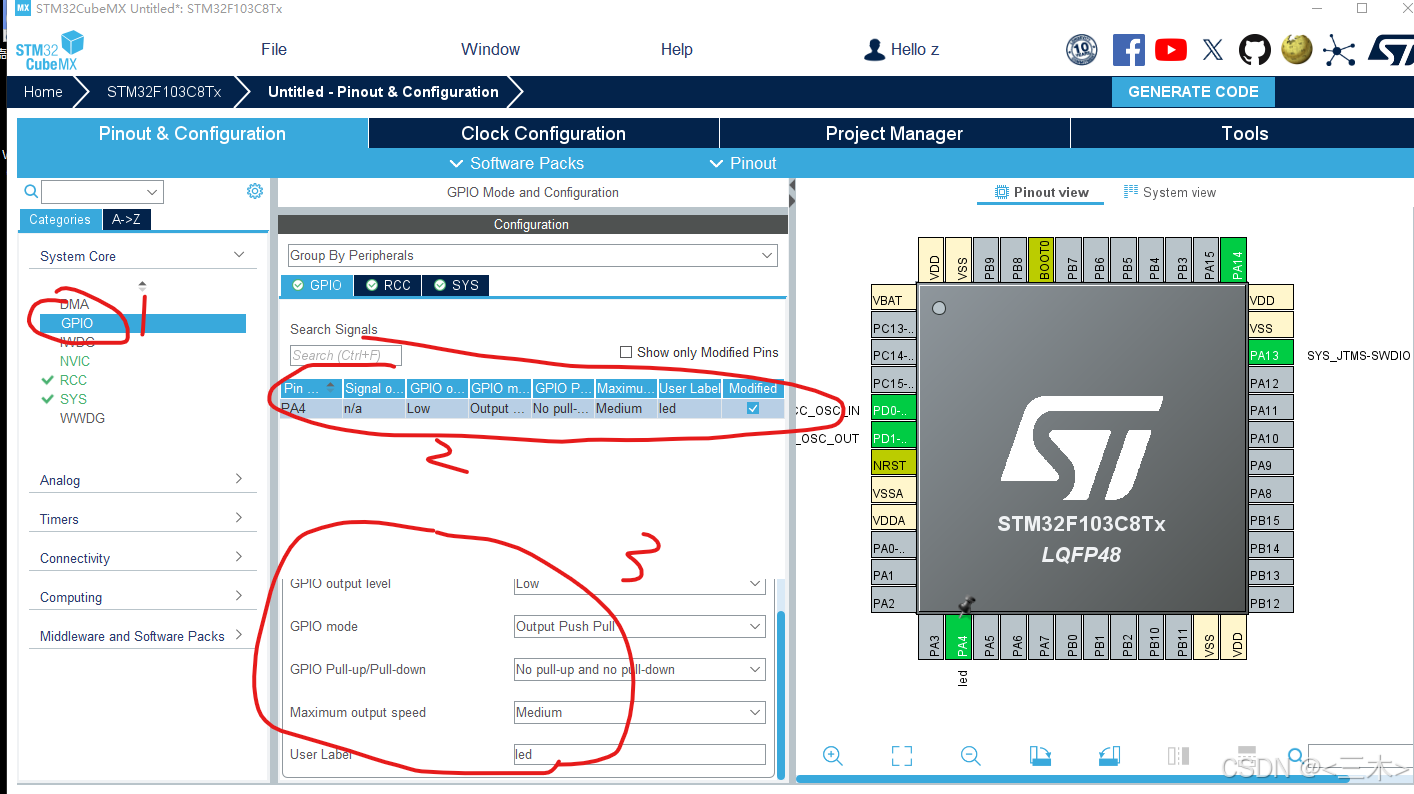Open the Group By Peripherals dropdown
Viewport: 1414px width, 794px height.
(532, 256)
